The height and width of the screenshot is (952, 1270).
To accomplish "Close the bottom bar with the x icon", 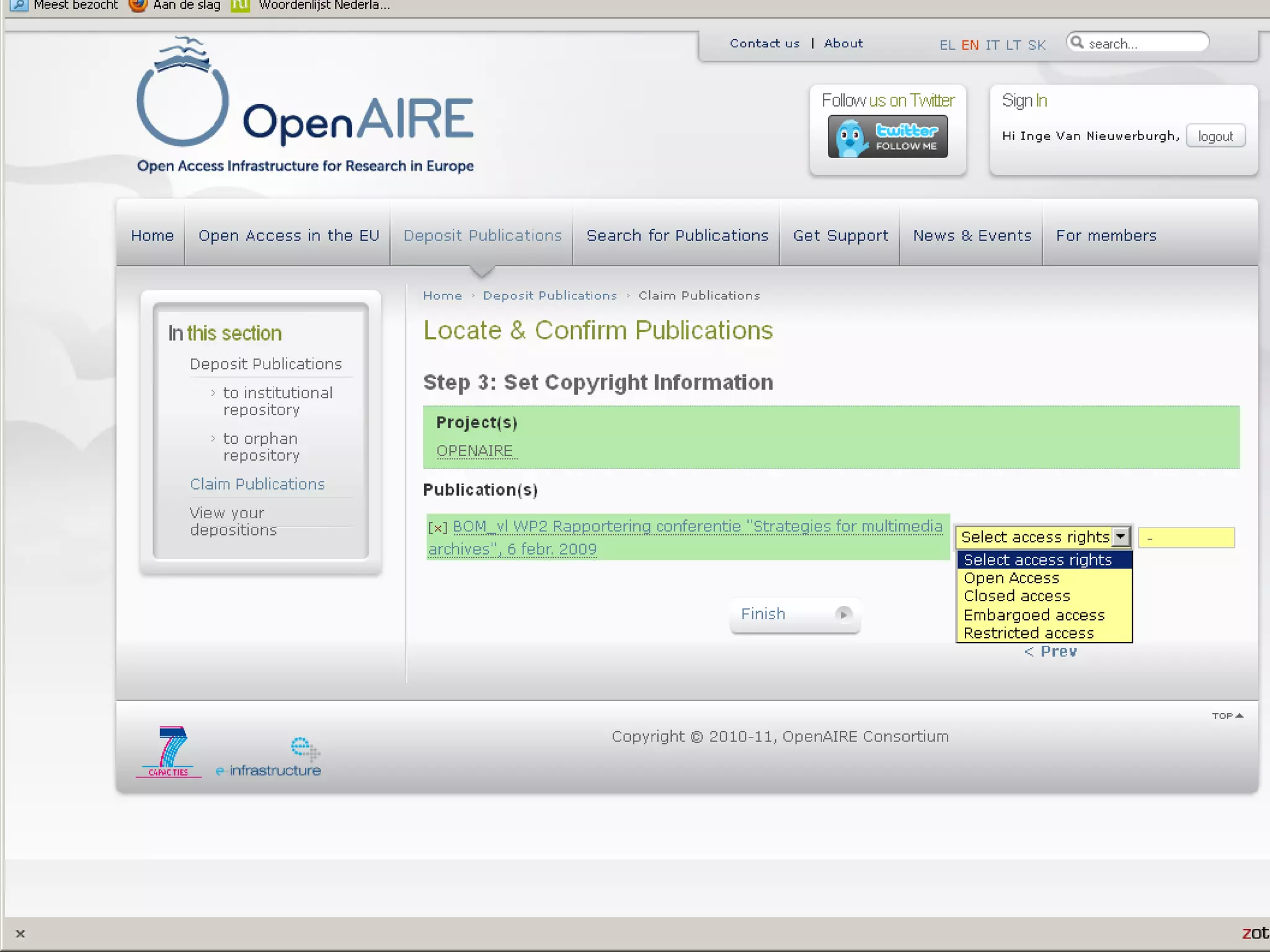I will [x=20, y=933].
